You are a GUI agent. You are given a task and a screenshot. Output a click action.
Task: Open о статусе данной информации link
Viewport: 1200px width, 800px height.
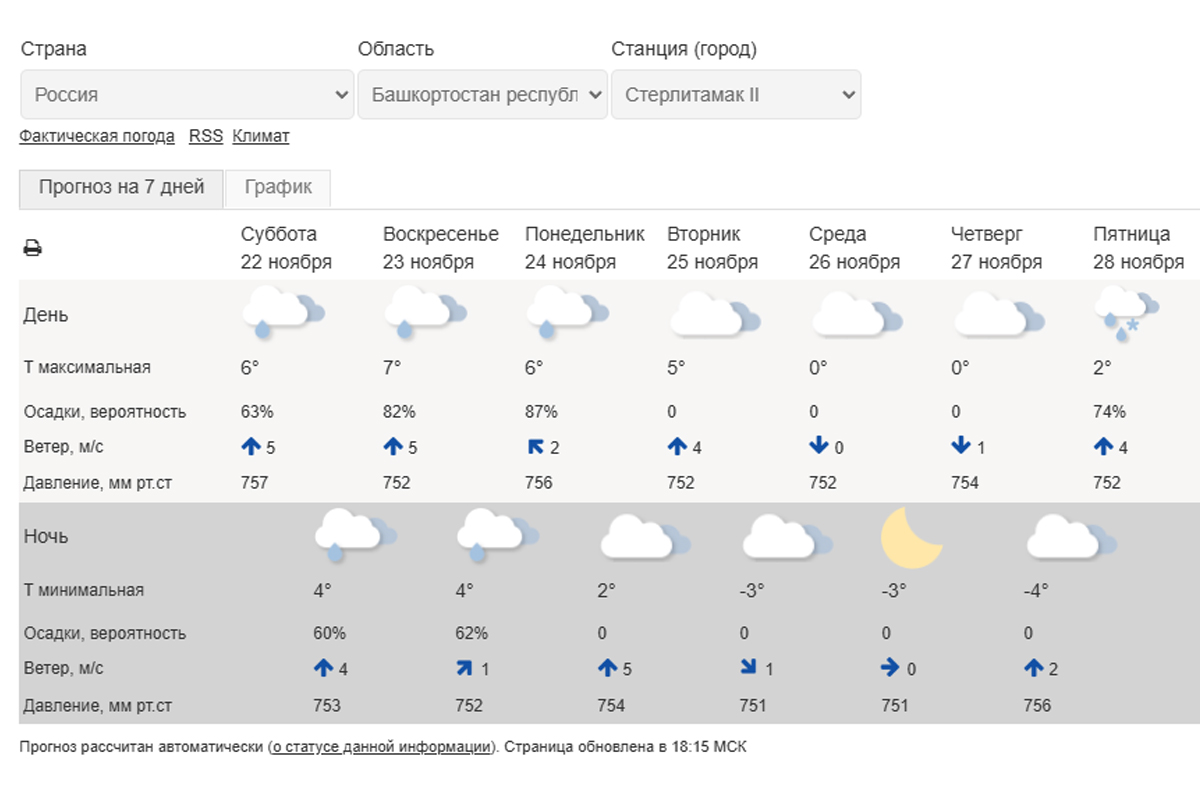click(381, 747)
